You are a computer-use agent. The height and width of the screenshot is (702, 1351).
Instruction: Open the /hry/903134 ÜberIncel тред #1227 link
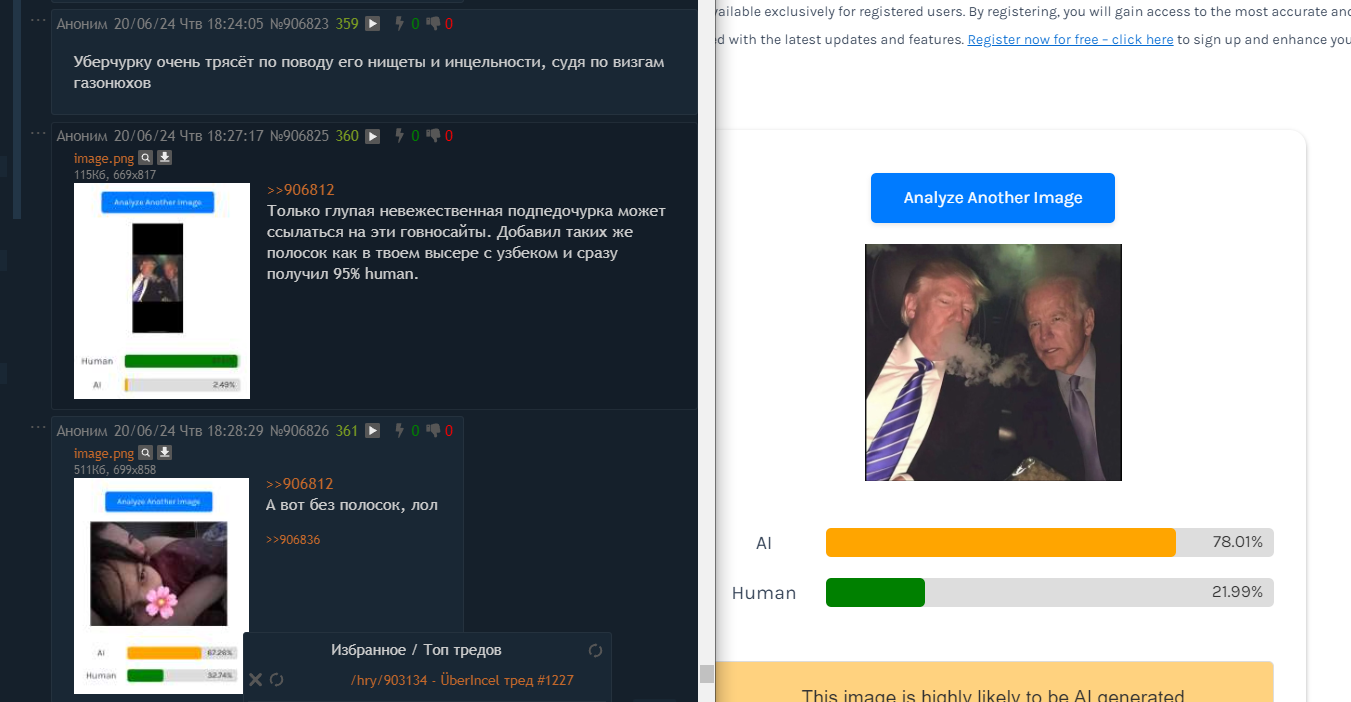tap(462, 680)
